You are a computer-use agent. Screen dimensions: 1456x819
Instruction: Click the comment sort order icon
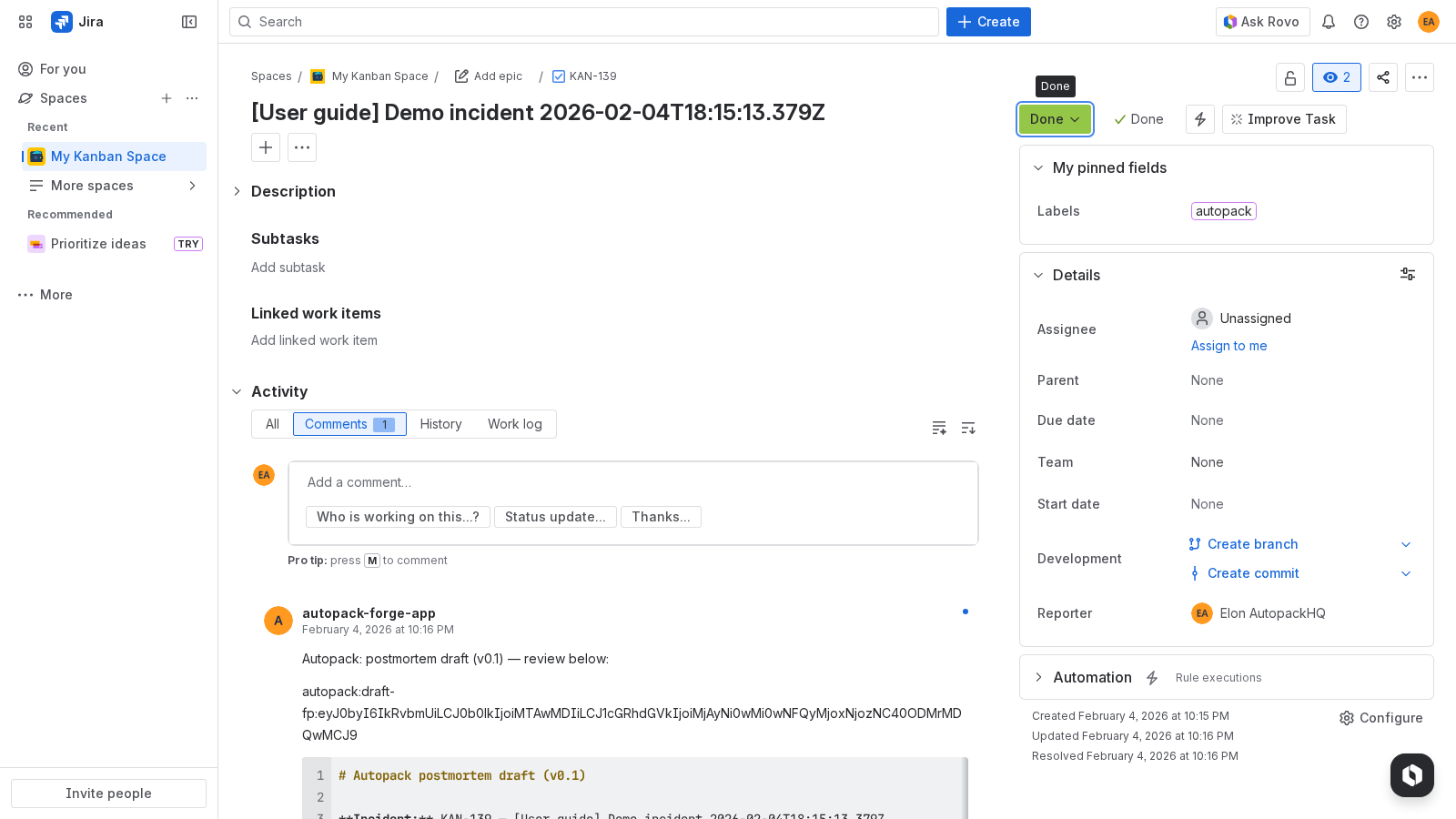pos(967,428)
